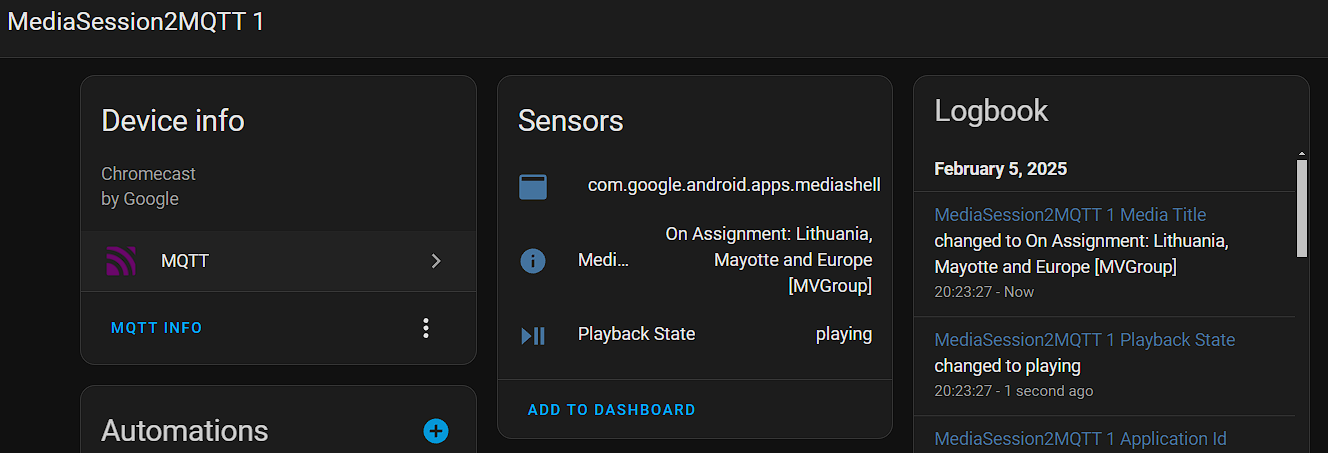1328x453 pixels.
Task: Select the Playback State sensor row
Action: 694,335
